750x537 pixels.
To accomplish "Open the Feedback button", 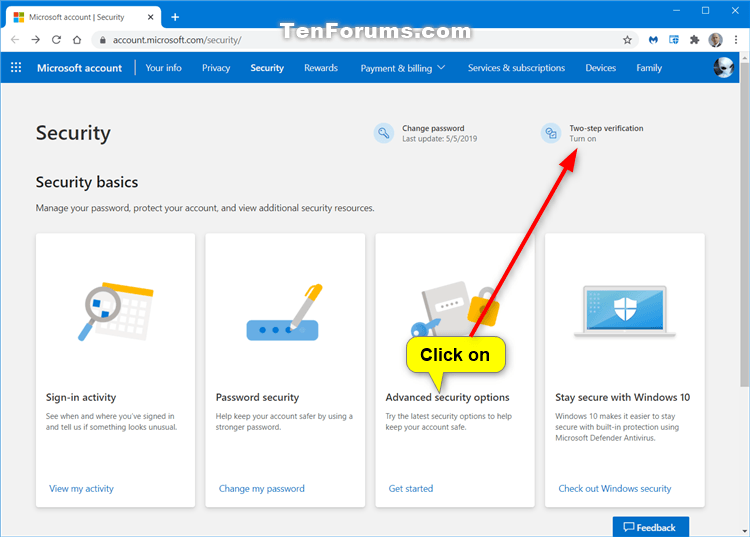I will point(651,526).
